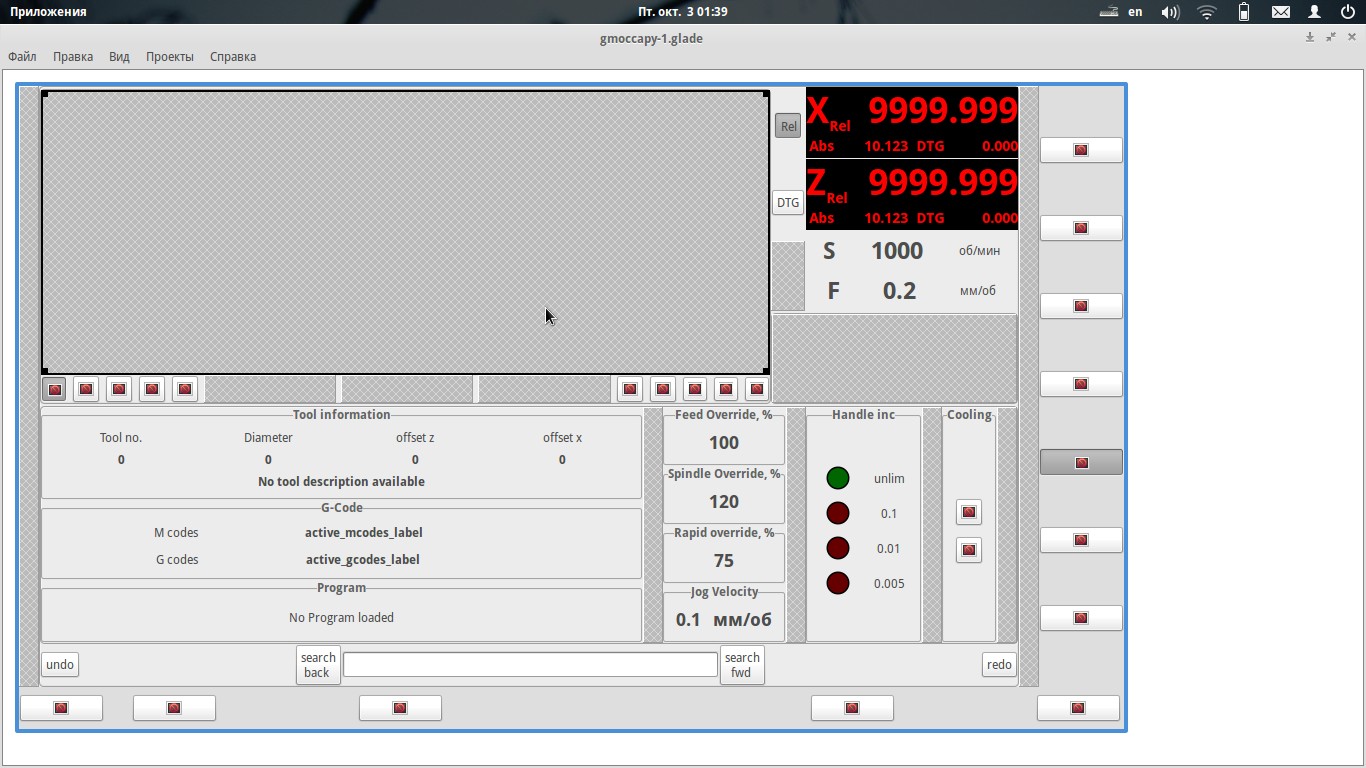Click the Jog Velocity value 0.1 мм/об
The image size is (1366, 768).
point(724,620)
